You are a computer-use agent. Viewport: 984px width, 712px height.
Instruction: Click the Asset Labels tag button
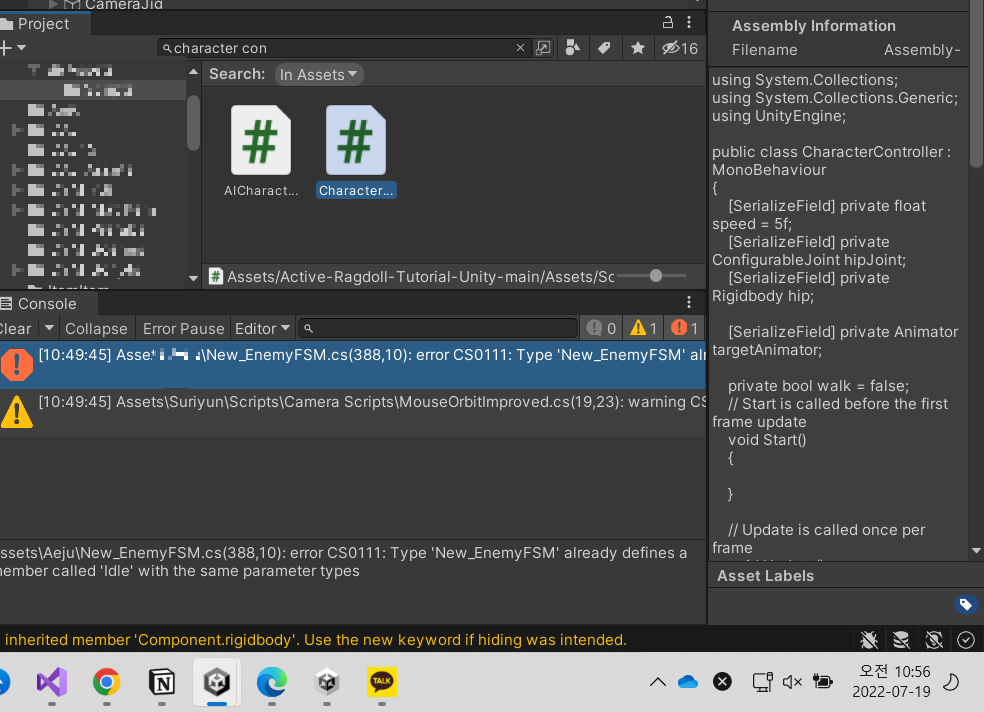click(966, 605)
